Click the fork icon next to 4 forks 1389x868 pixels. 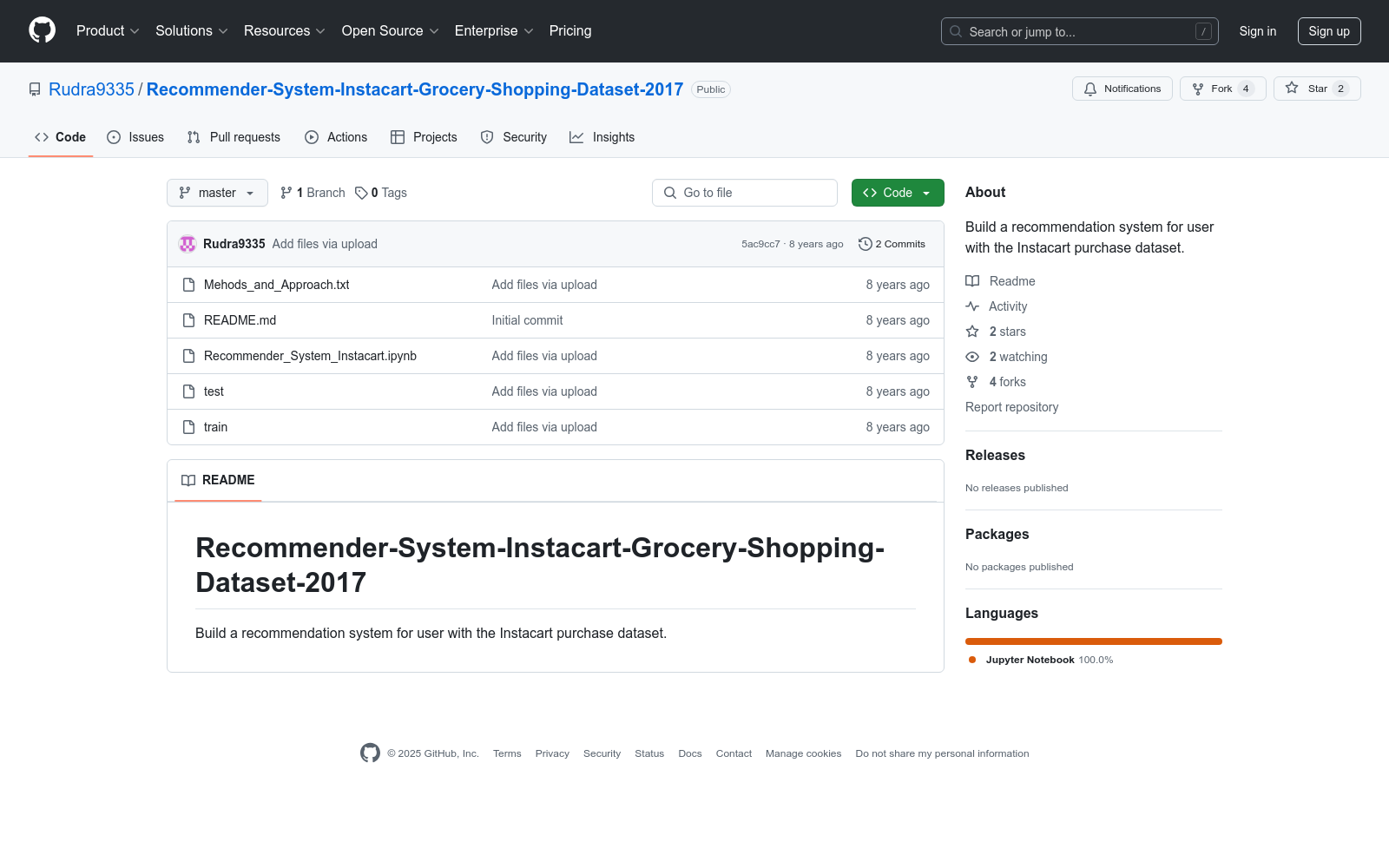point(972,382)
